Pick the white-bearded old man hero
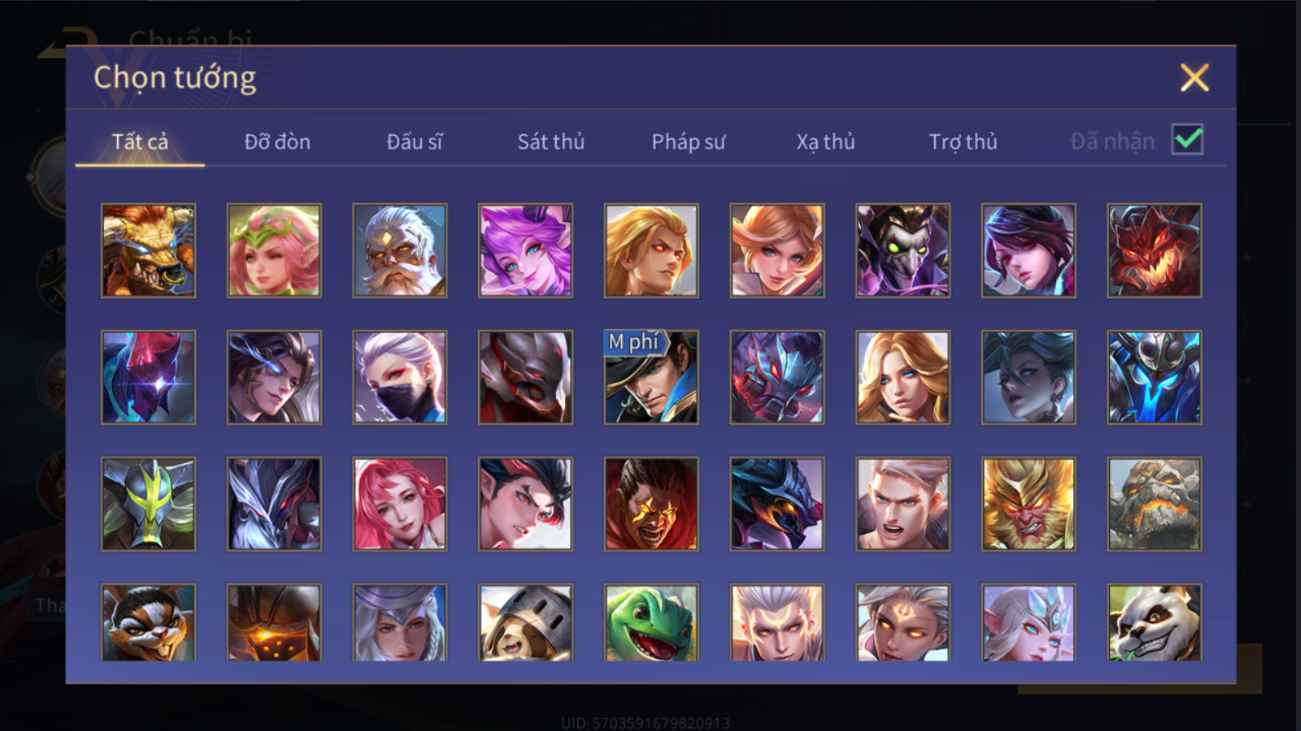Viewport: 1301px width, 731px height. point(399,250)
